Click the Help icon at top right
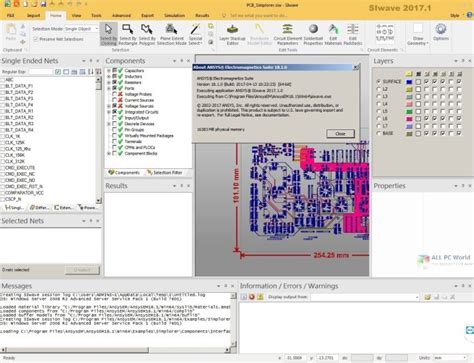Image resolution: width=474 pixels, height=363 pixels. pyautogui.click(x=470, y=15)
